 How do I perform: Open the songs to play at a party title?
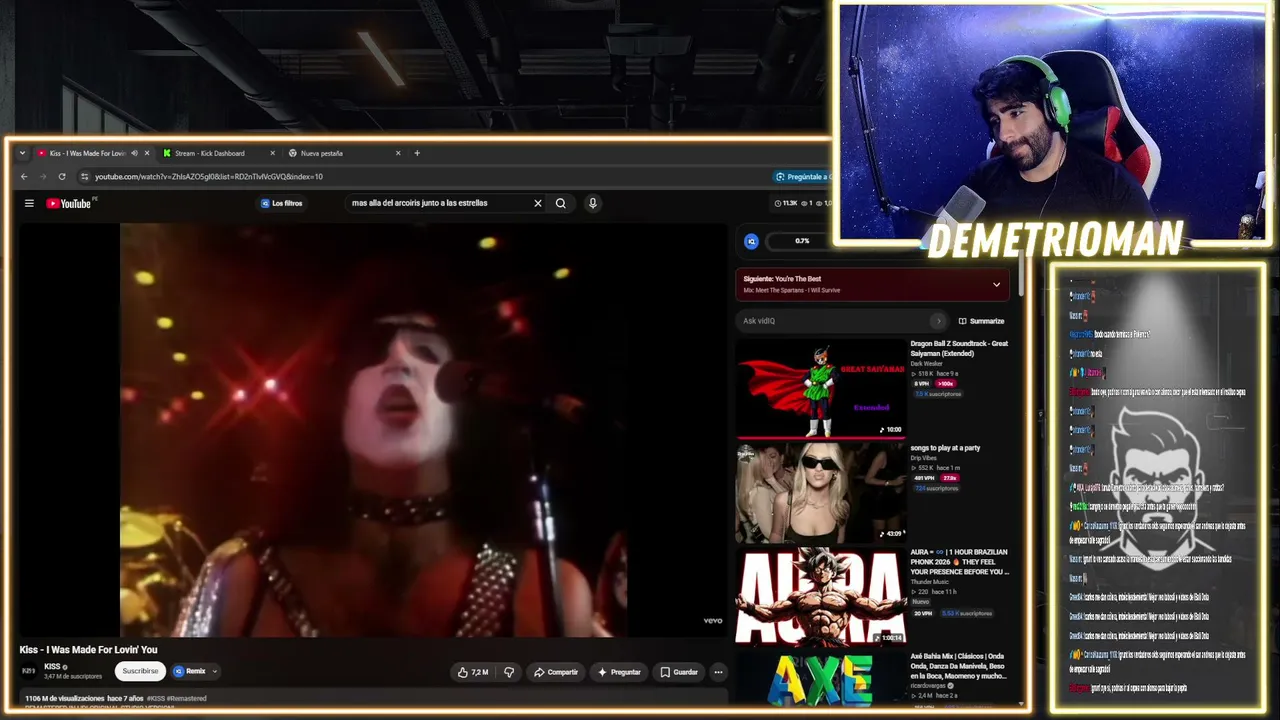pos(945,448)
